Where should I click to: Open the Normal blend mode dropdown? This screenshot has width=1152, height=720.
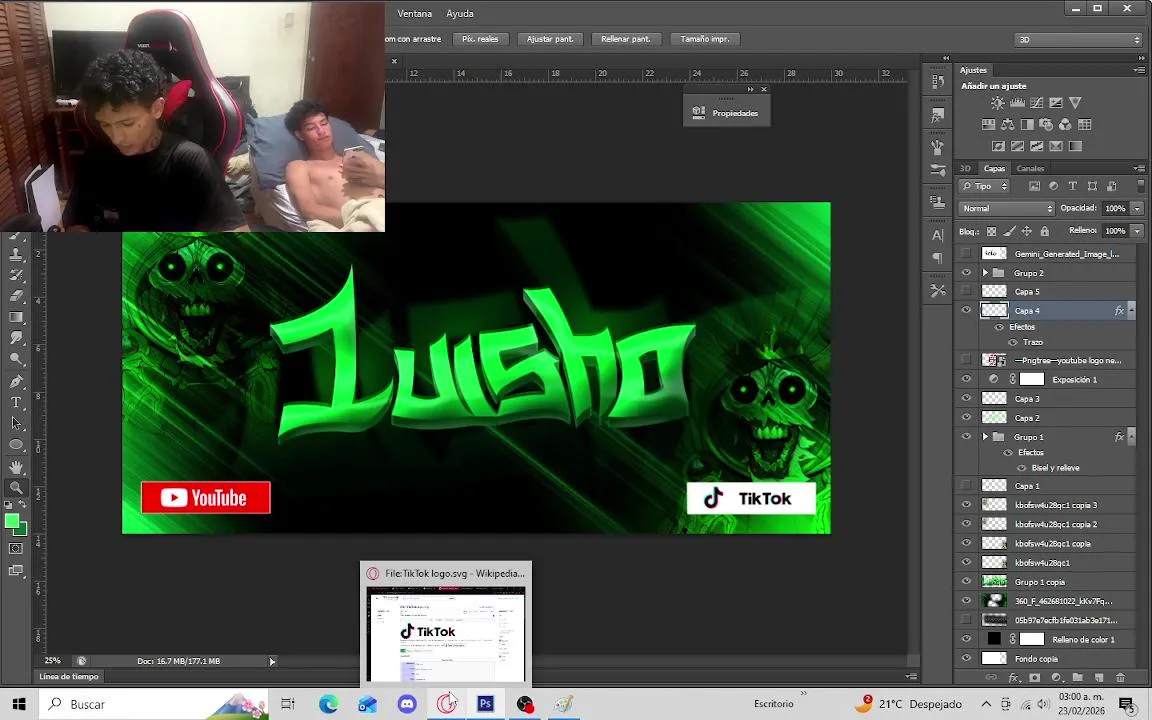pyautogui.click(x=1006, y=209)
